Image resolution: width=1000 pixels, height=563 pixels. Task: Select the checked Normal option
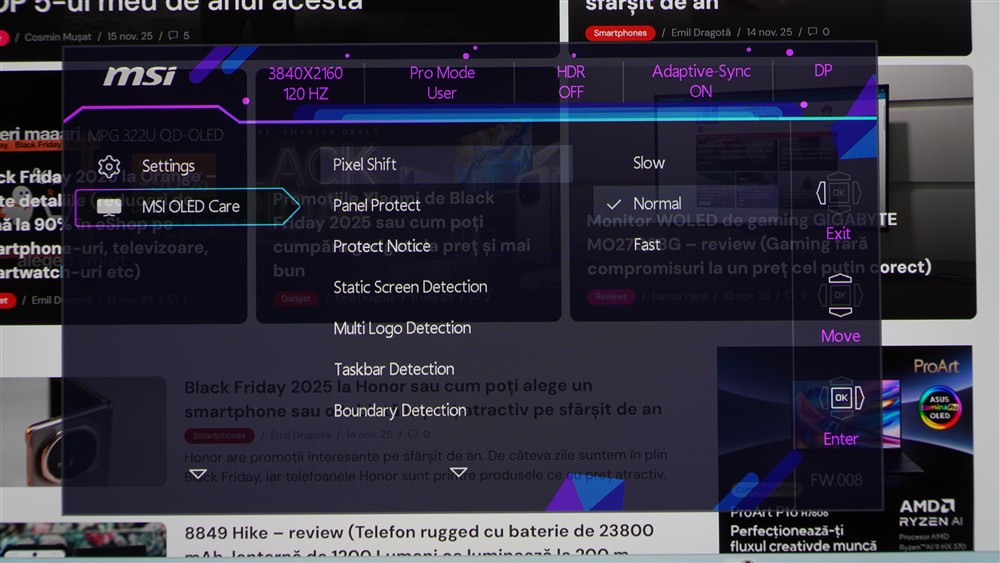[656, 204]
